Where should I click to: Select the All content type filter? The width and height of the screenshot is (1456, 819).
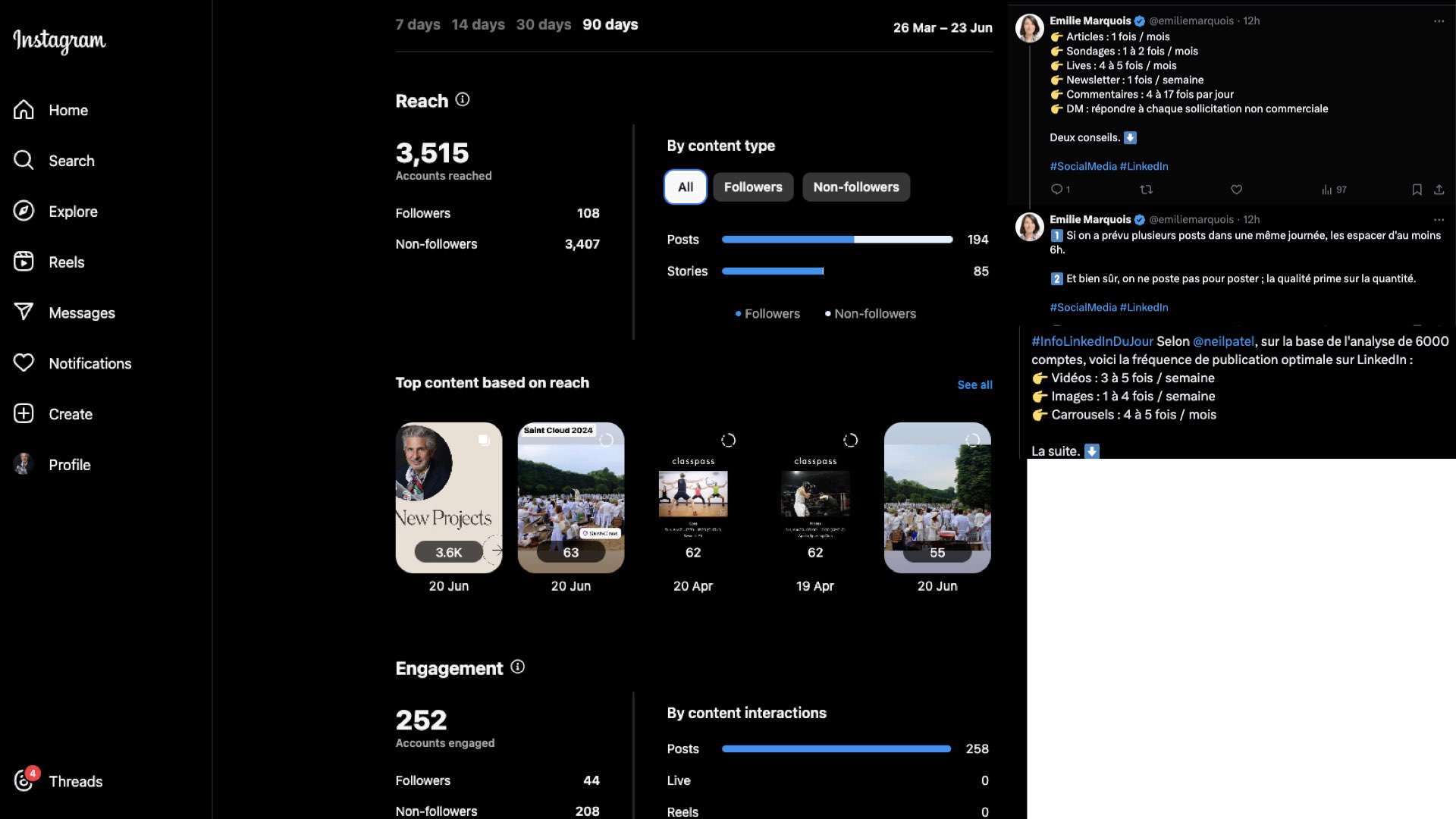686,187
